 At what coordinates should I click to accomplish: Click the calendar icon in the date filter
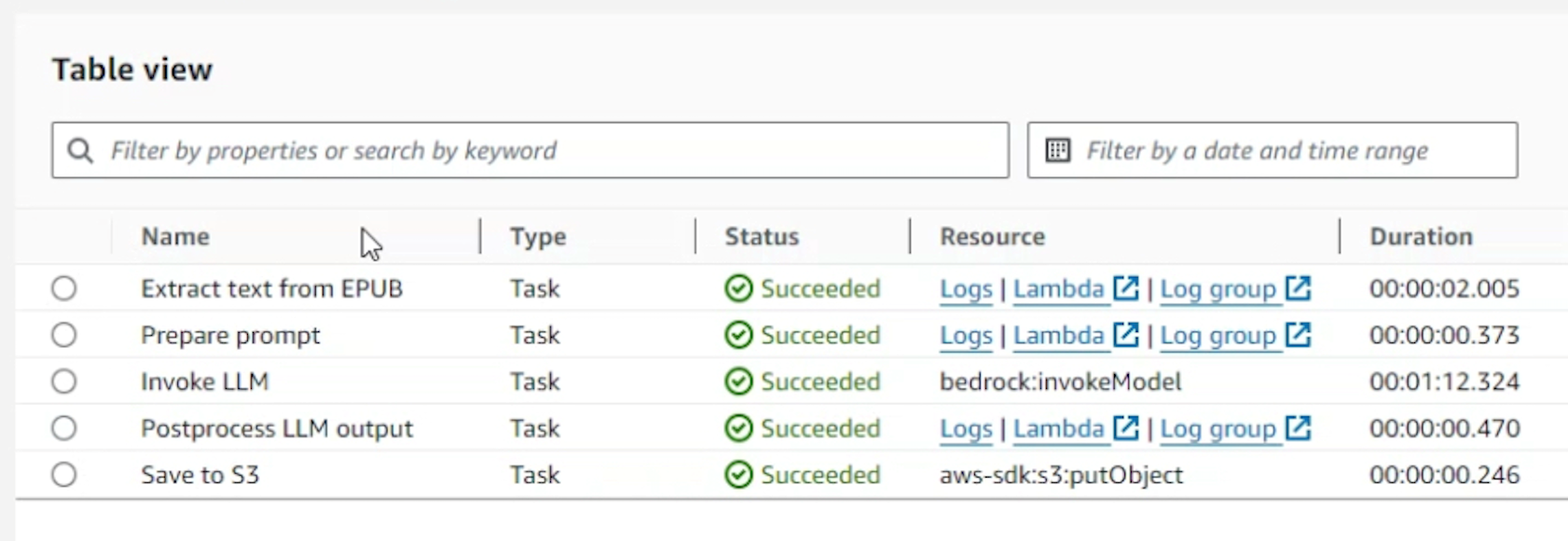[1058, 150]
